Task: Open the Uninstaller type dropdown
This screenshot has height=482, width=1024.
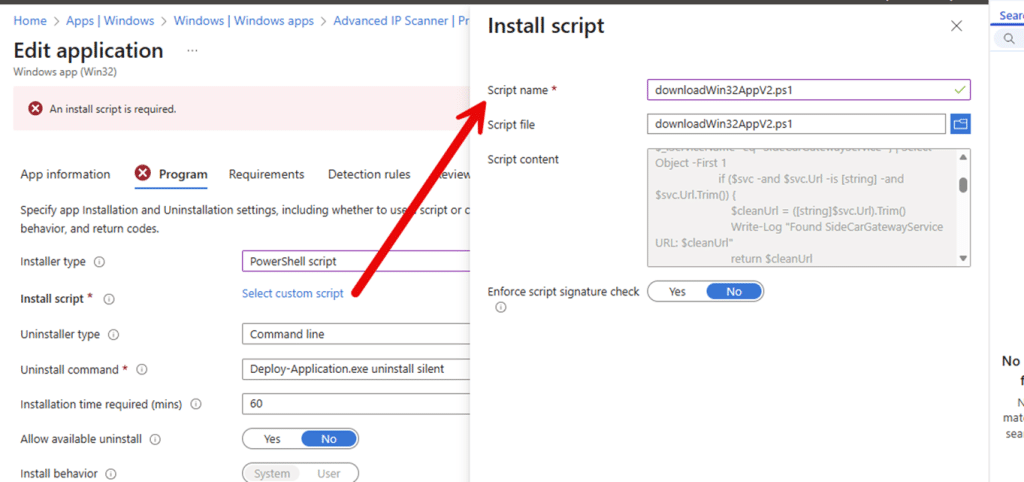Action: click(355, 334)
